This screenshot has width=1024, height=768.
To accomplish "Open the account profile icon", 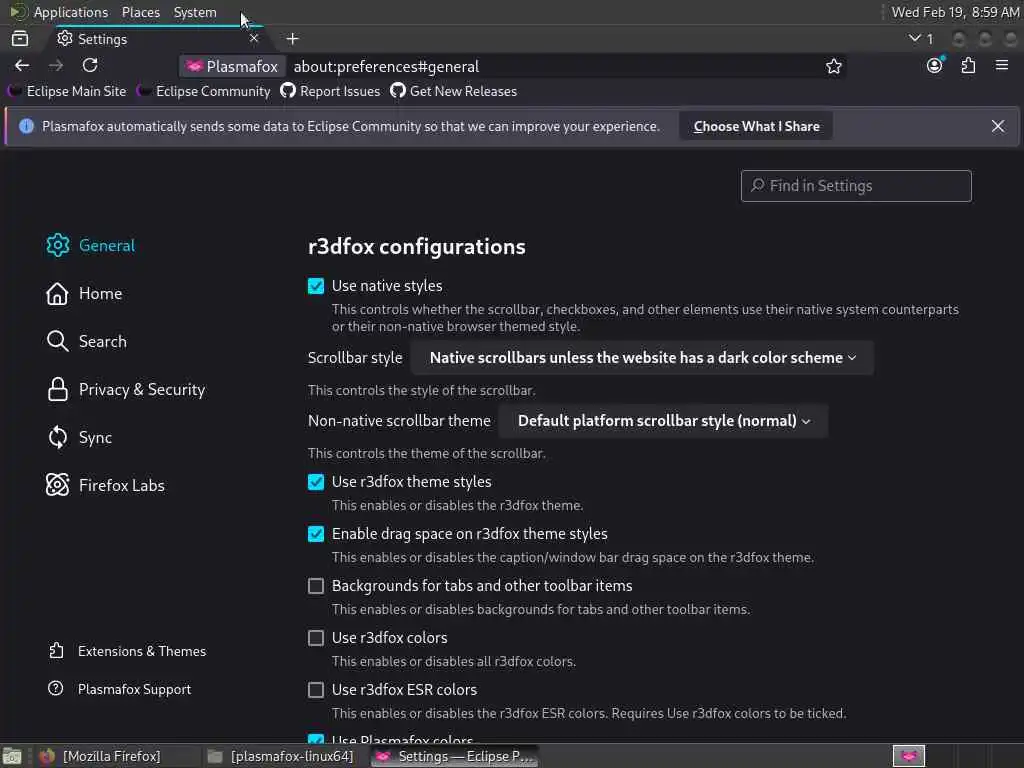I will (935, 65).
